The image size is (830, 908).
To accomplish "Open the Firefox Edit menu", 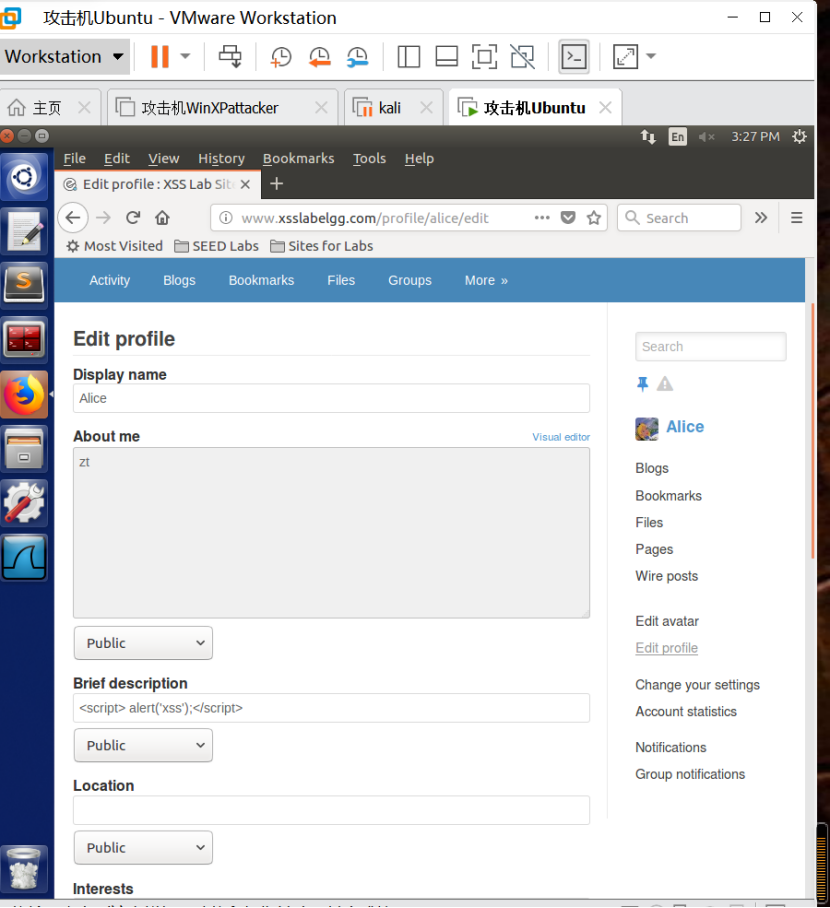I will pos(116,159).
